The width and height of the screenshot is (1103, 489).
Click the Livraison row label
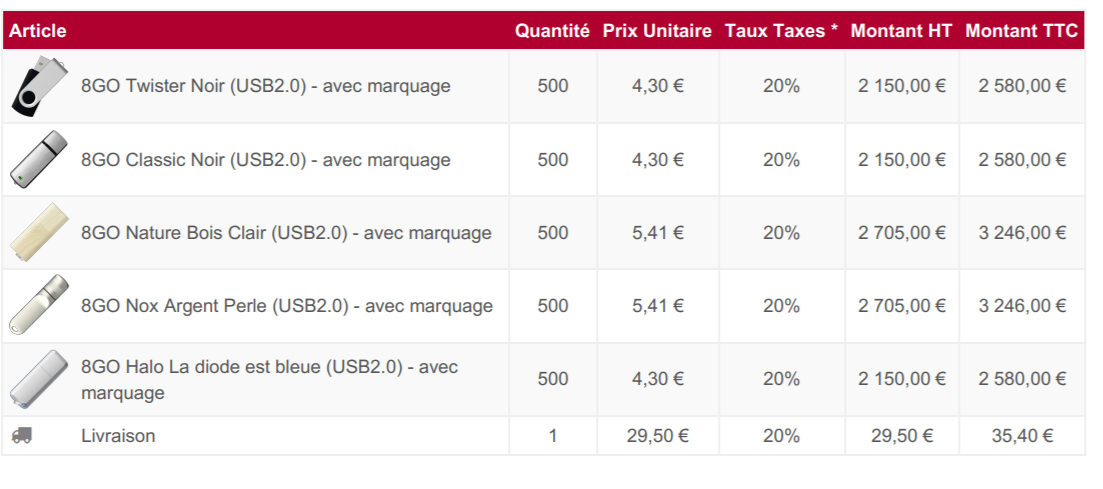click(x=118, y=436)
